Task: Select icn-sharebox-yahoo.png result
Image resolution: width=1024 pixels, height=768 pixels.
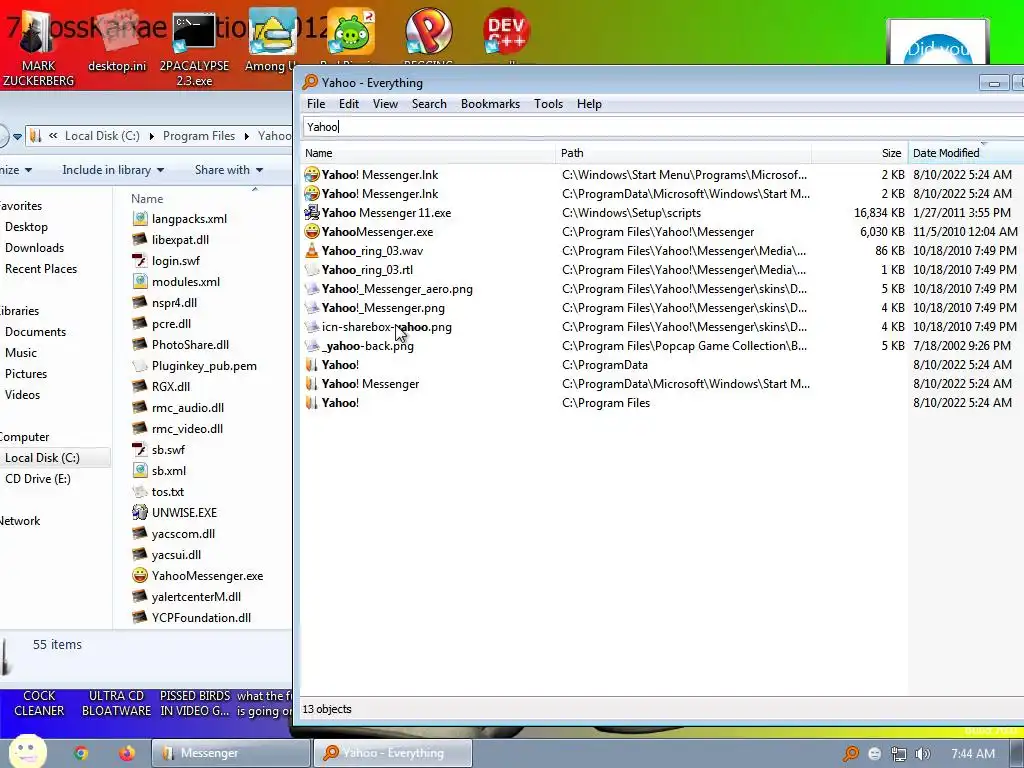Action: click(387, 327)
